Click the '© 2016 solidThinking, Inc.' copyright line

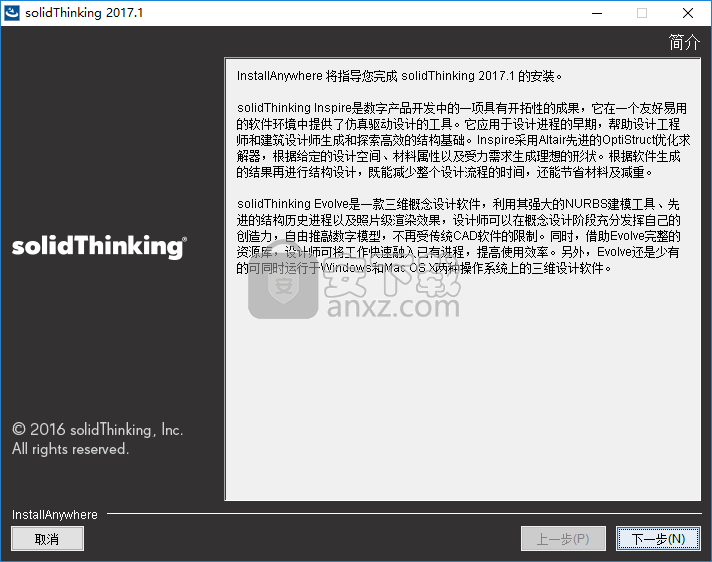pyautogui.click(x=98, y=429)
